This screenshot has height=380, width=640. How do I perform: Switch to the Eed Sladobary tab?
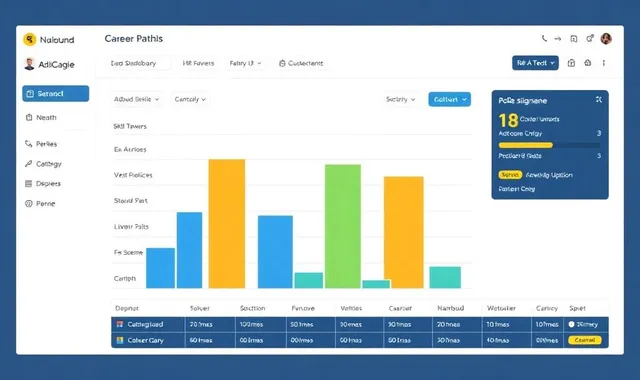pos(133,63)
